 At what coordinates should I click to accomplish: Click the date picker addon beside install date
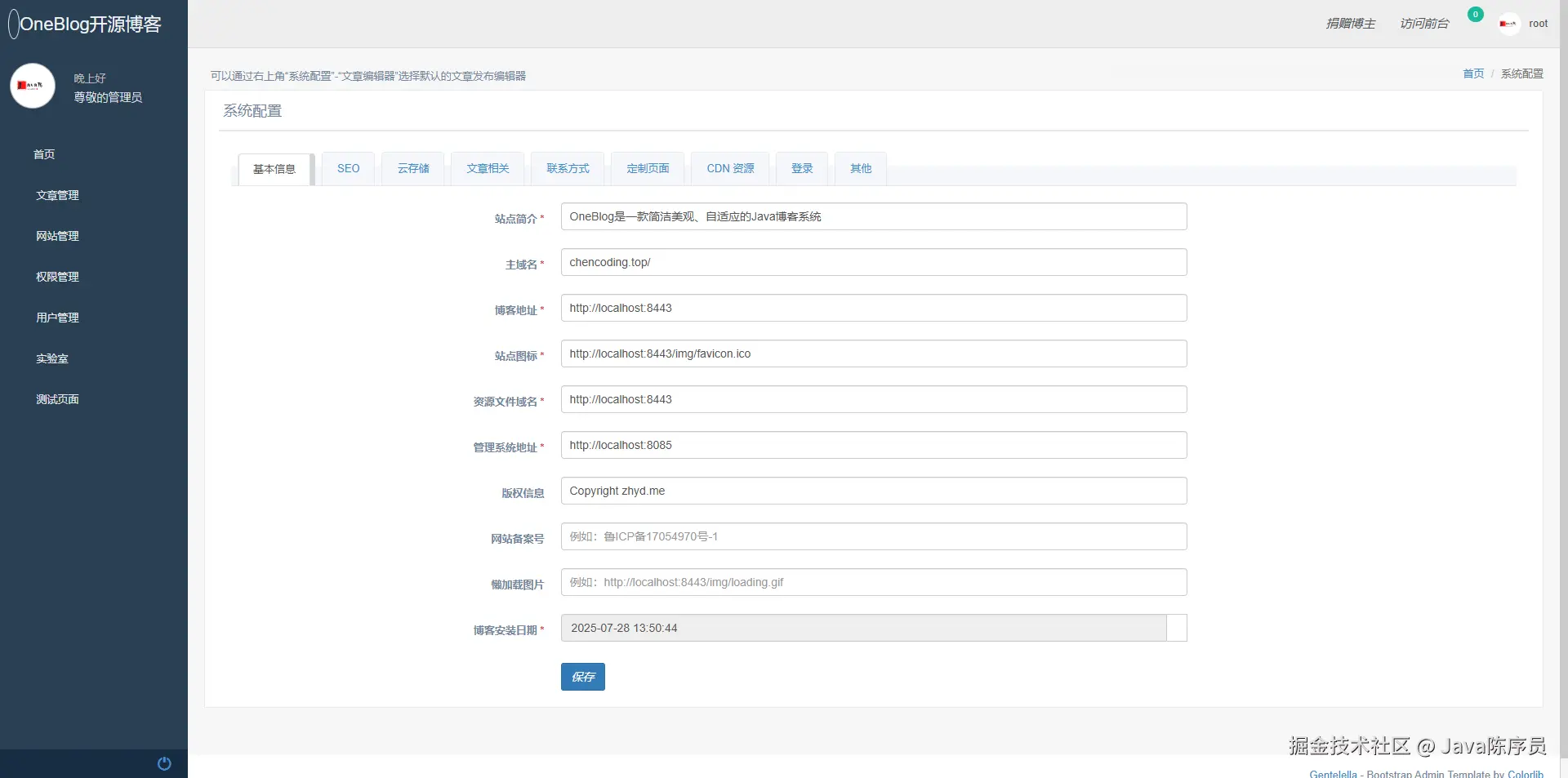pyautogui.click(x=1177, y=628)
